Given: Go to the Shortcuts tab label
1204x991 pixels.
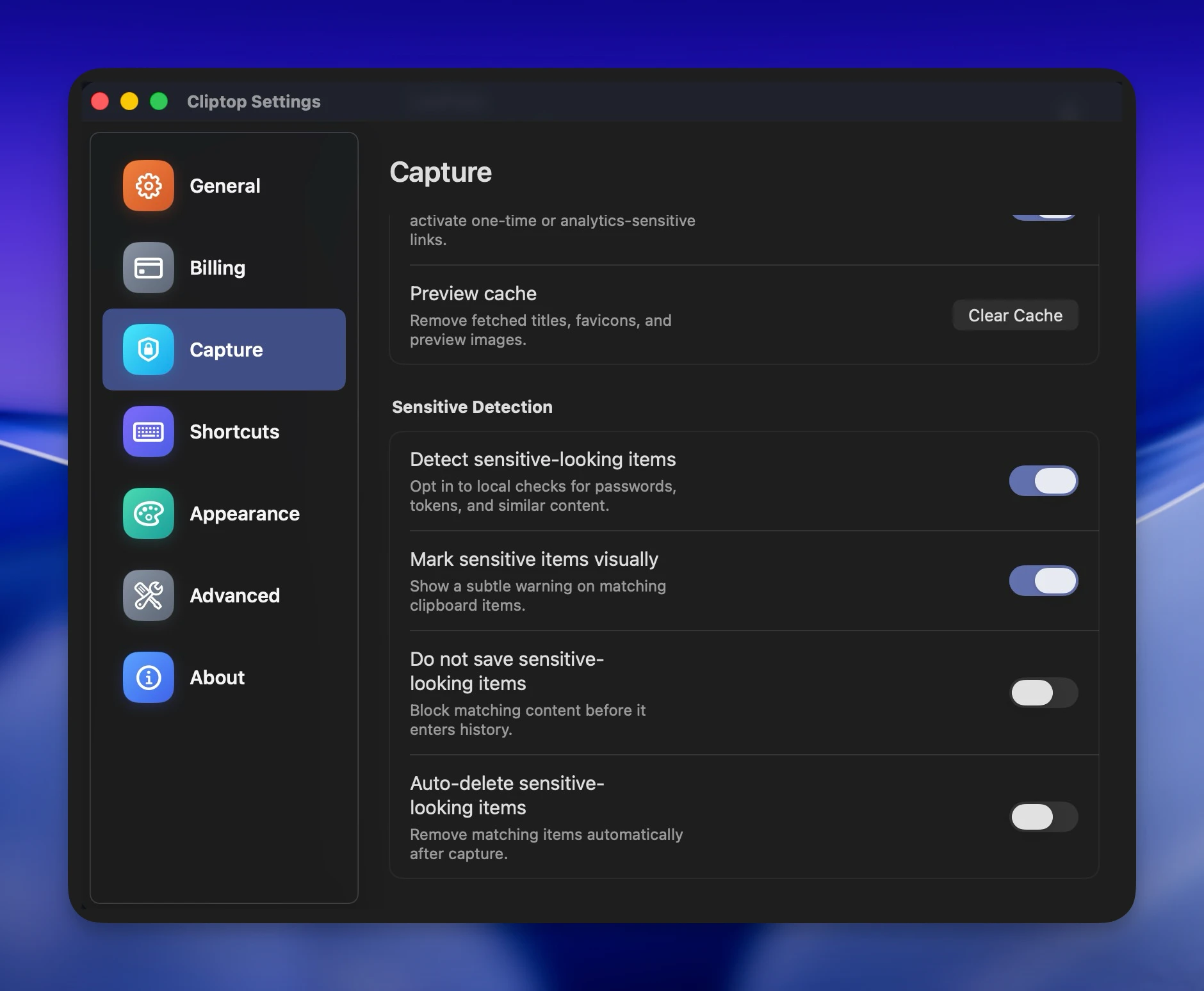Looking at the screenshot, I should click(234, 431).
